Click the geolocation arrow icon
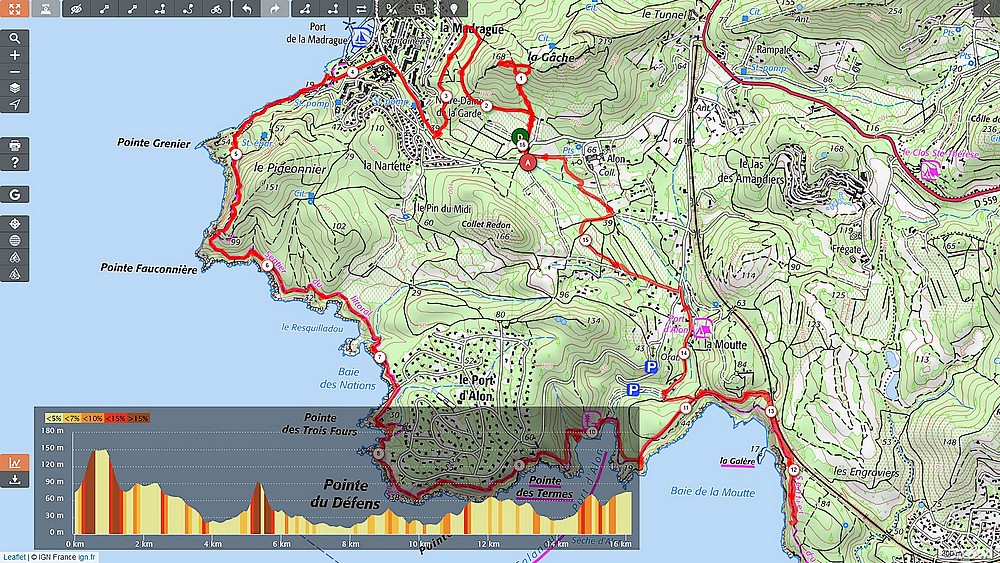1000x563 pixels. [15, 105]
